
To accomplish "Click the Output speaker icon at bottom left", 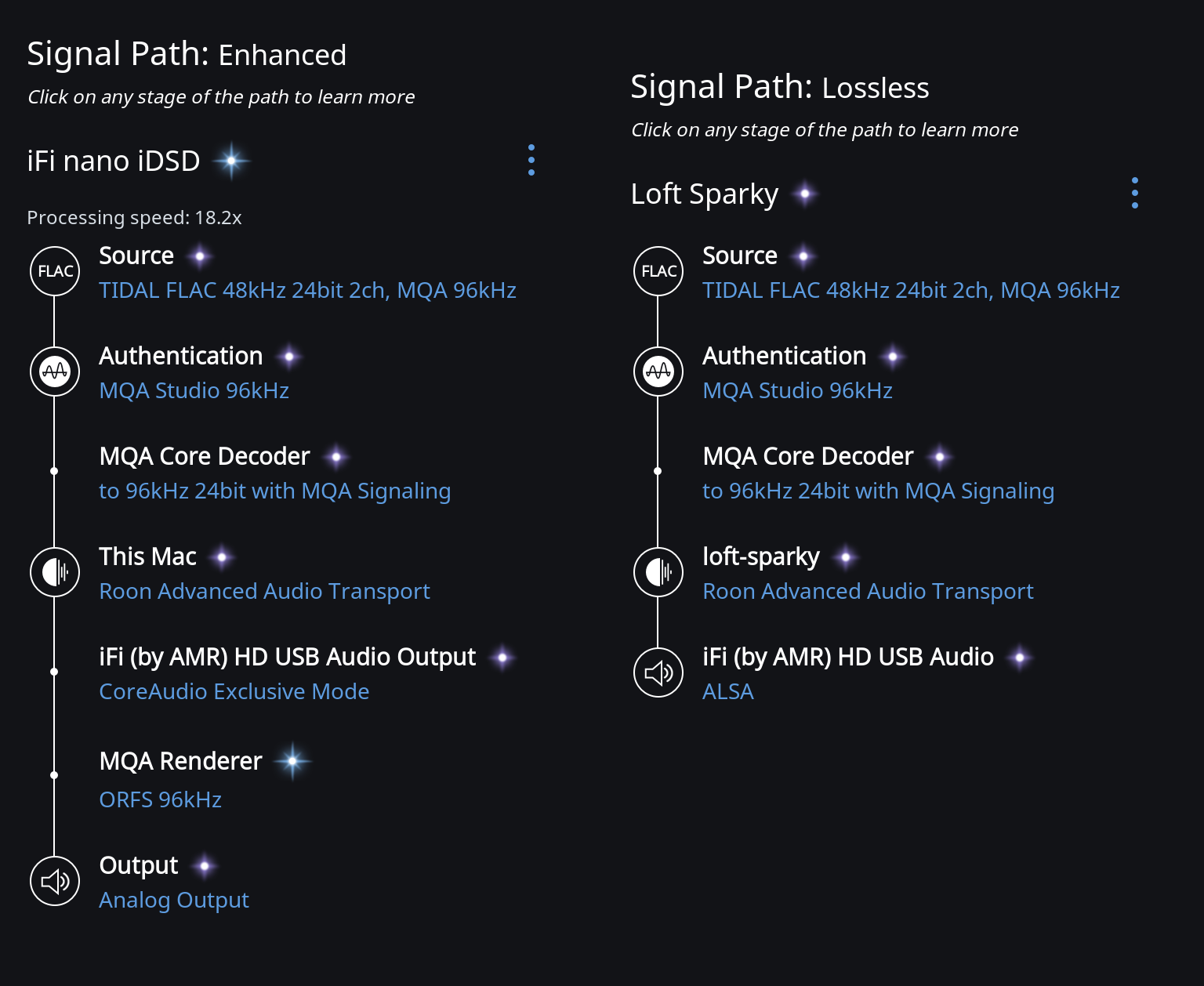I will (x=55, y=881).
